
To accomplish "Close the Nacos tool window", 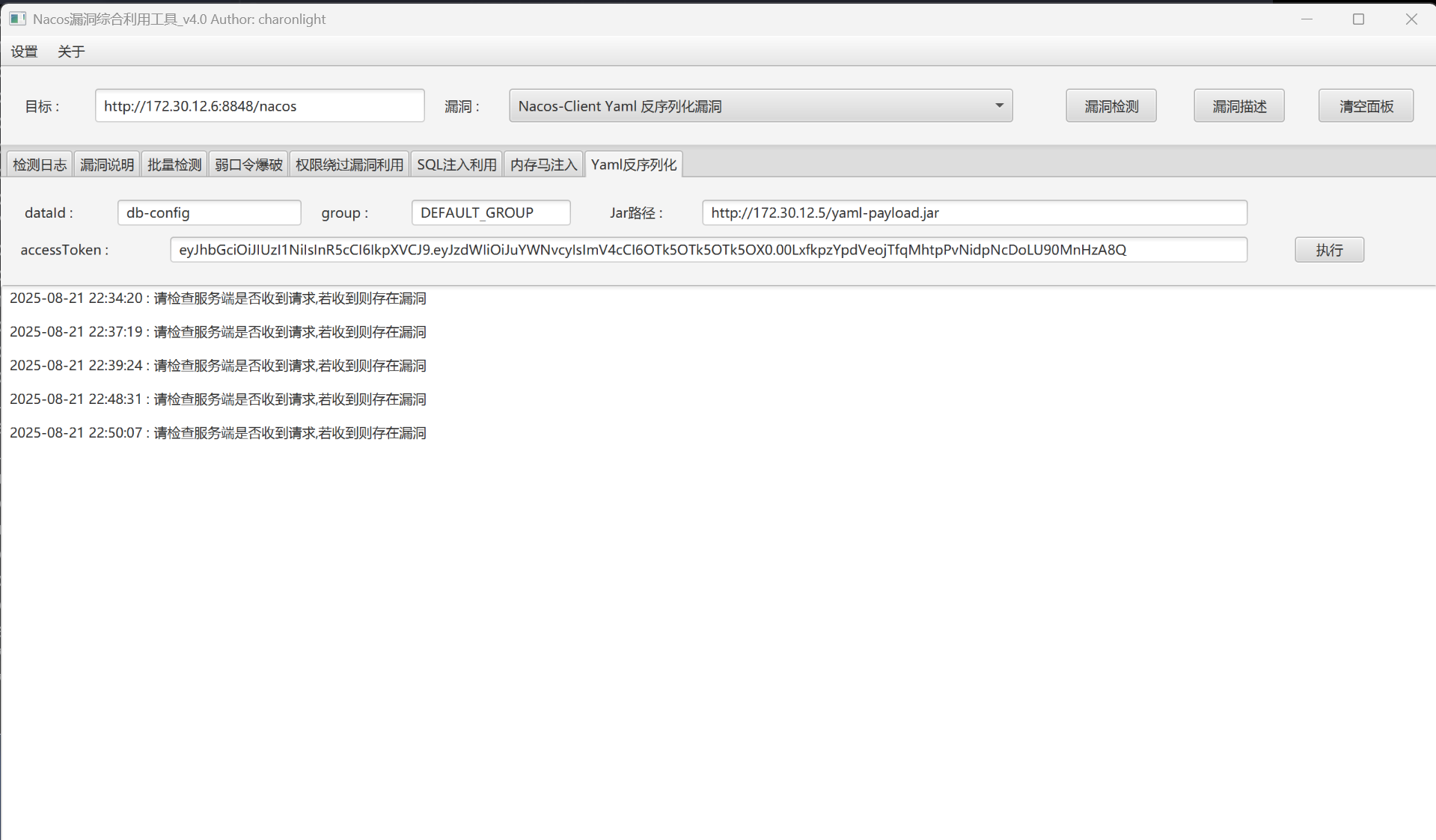I will (1411, 19).
